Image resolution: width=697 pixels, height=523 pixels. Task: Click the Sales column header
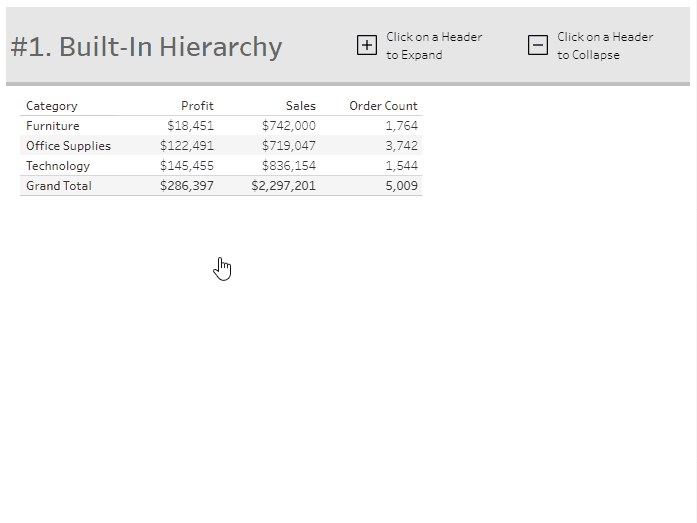coord(300,106)
